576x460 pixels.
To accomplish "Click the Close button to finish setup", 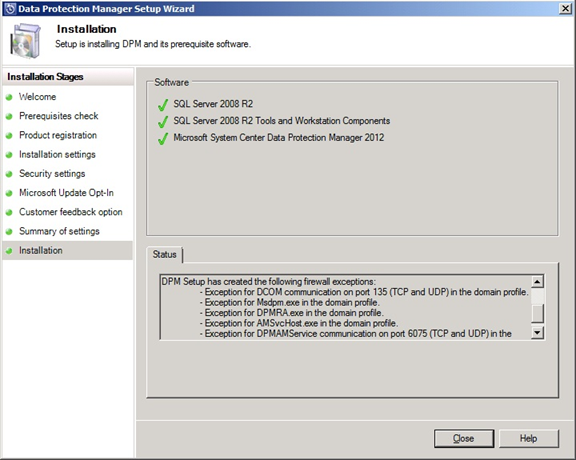I will click(464, 438).
